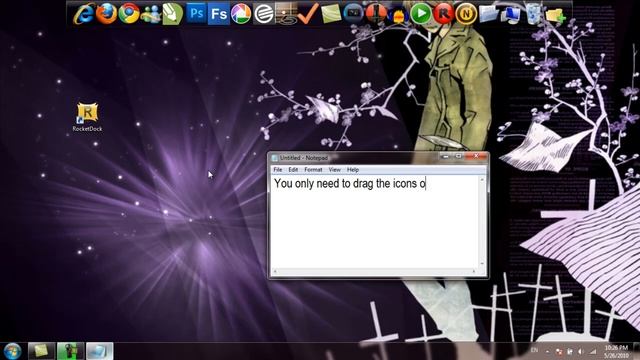This screenshot has height=360, width=640.
Task: Open Notepad File menu
Action: click(278, 169)
